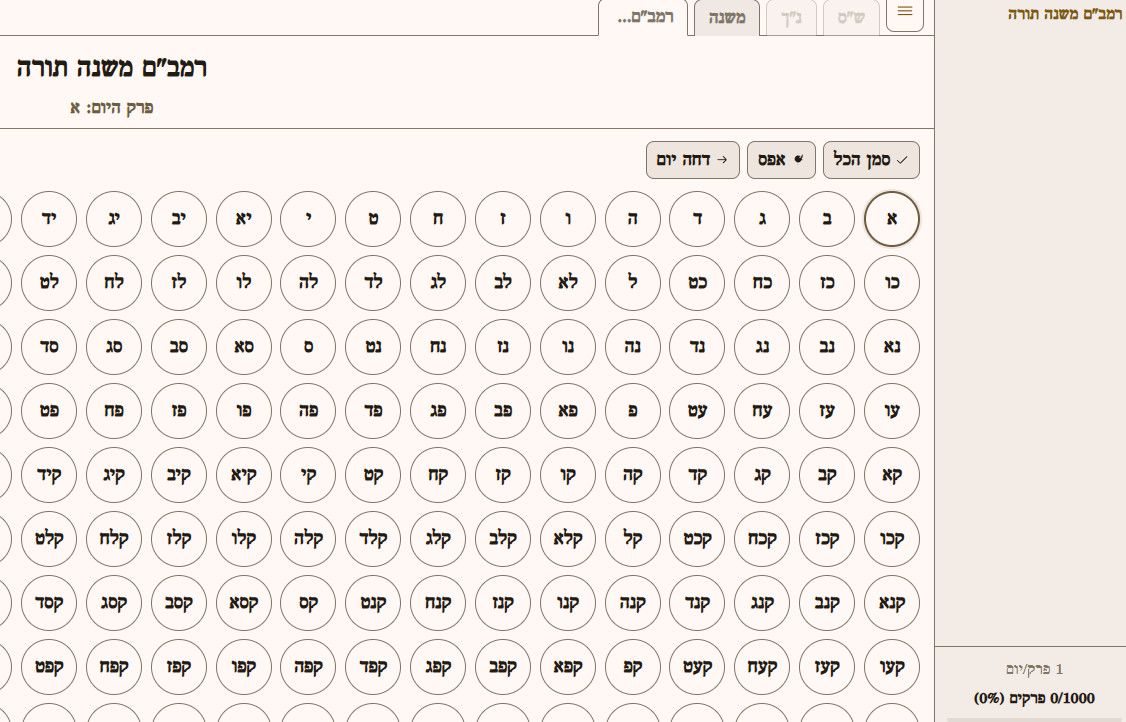
Task: Click the סמן הכל button
Action: tap(871, 159)
